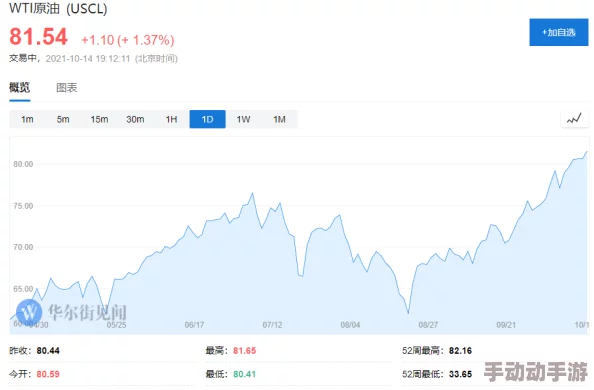Click the 09/21 date label
Viewport: 594px width, 390px height.
click(506, 325)
